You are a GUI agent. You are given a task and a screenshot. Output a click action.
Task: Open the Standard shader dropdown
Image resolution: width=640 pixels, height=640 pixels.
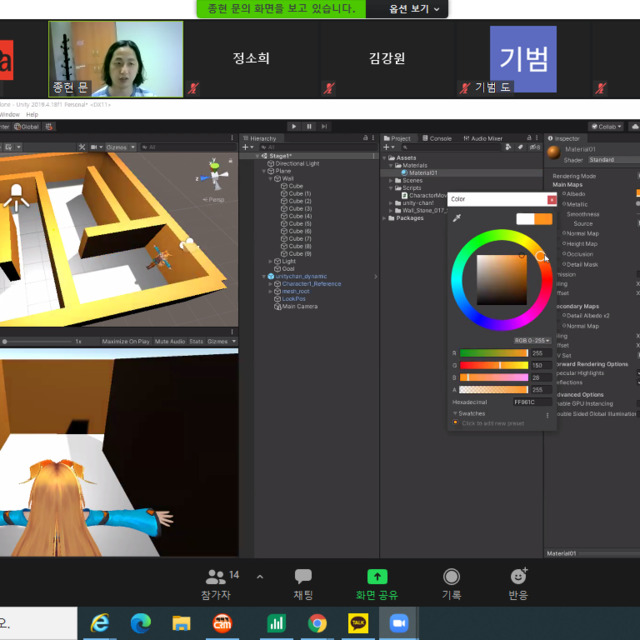[614, 160]
